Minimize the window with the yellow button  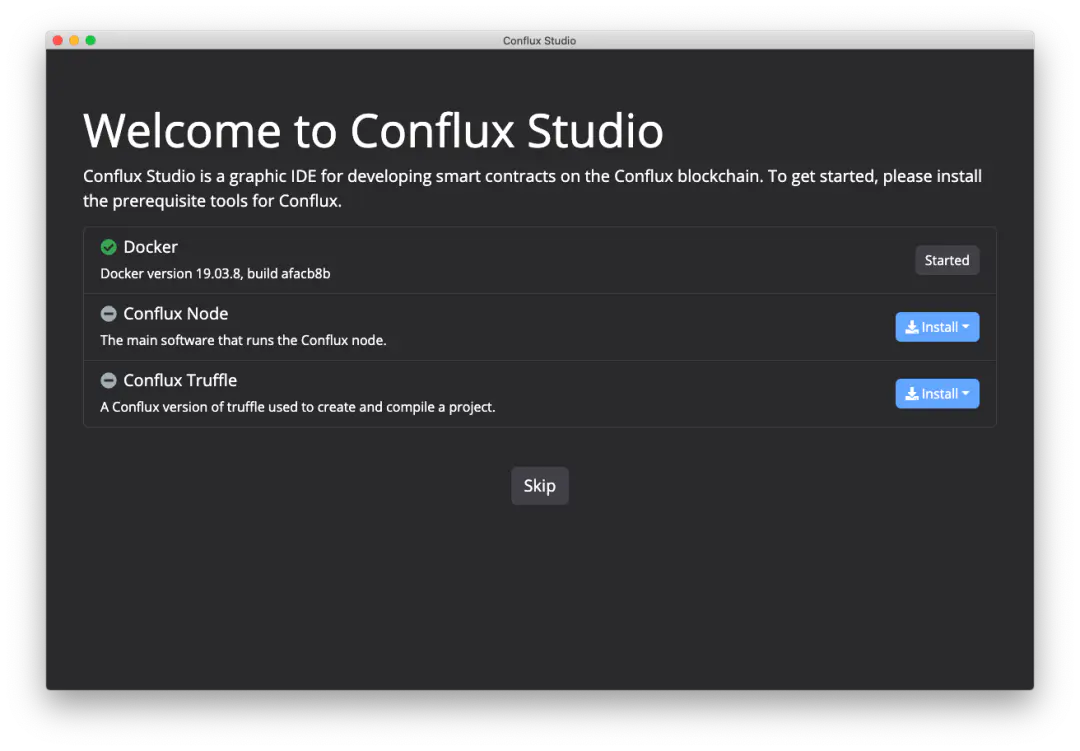click(74, 41)
